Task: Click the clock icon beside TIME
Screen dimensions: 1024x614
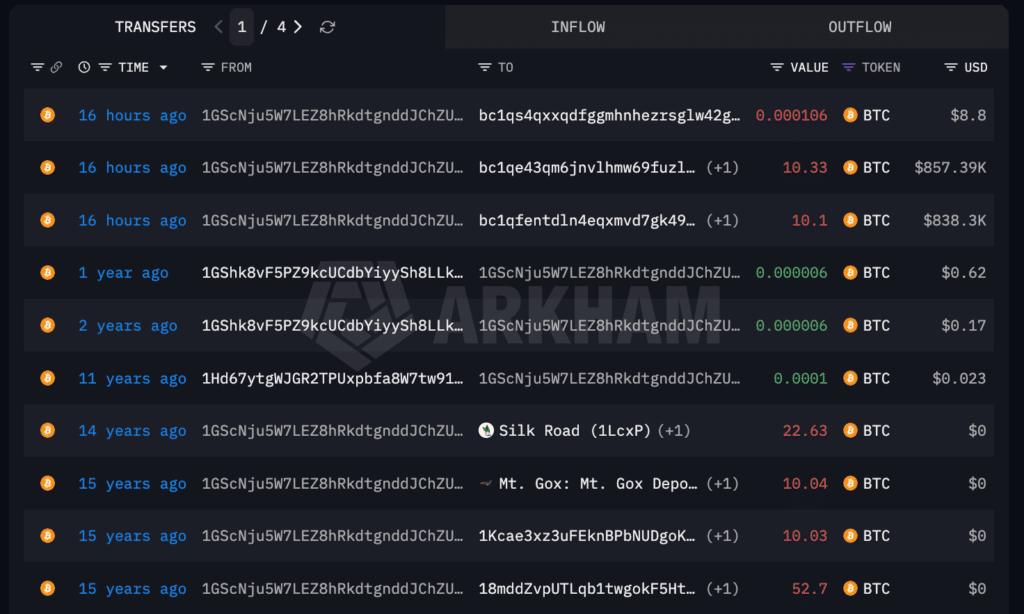Action: pyautogui.click(x=84, y=67)
